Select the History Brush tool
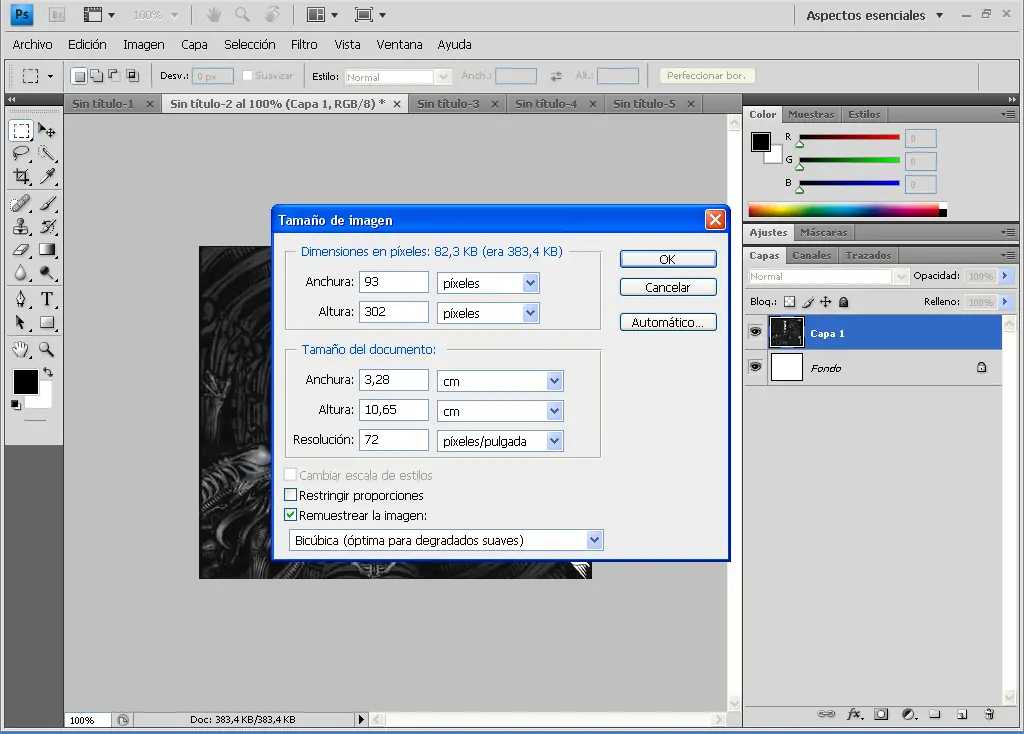Screen dimensions: 1024x734 tap(47, 227)
